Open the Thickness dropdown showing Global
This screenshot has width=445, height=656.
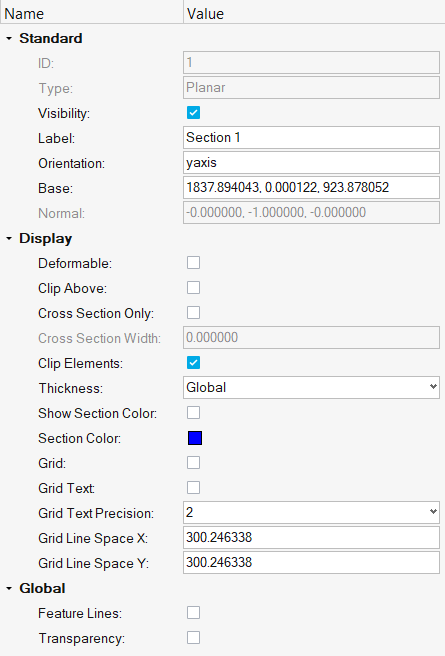point(311,387)
